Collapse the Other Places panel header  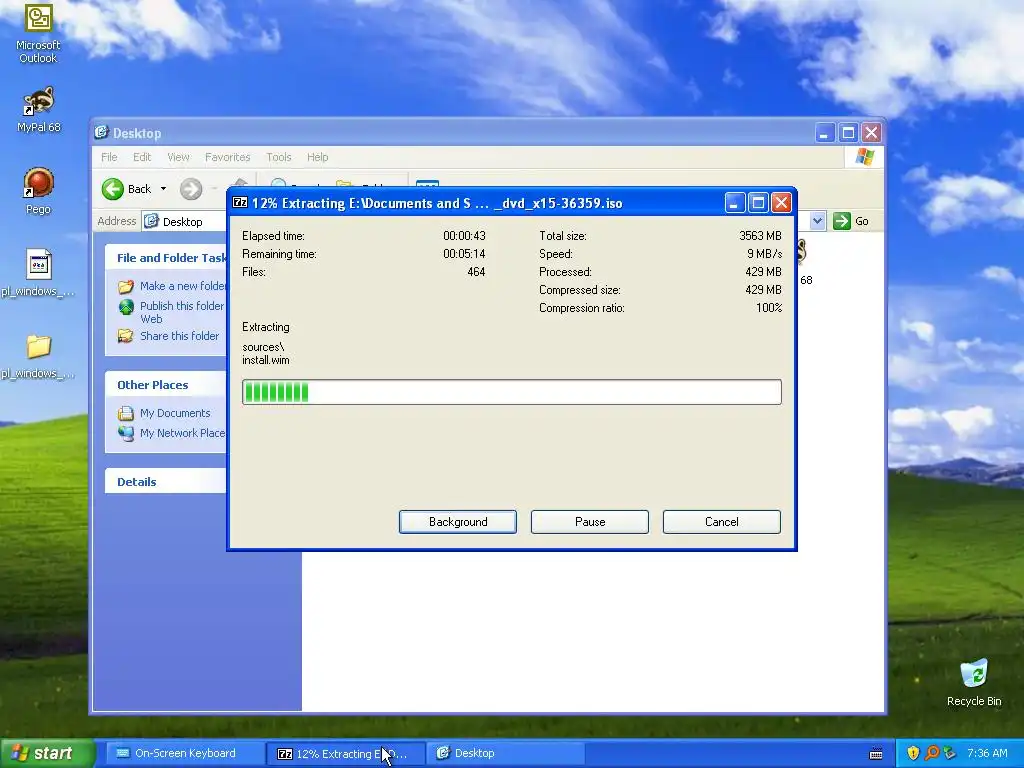point(166,385)
